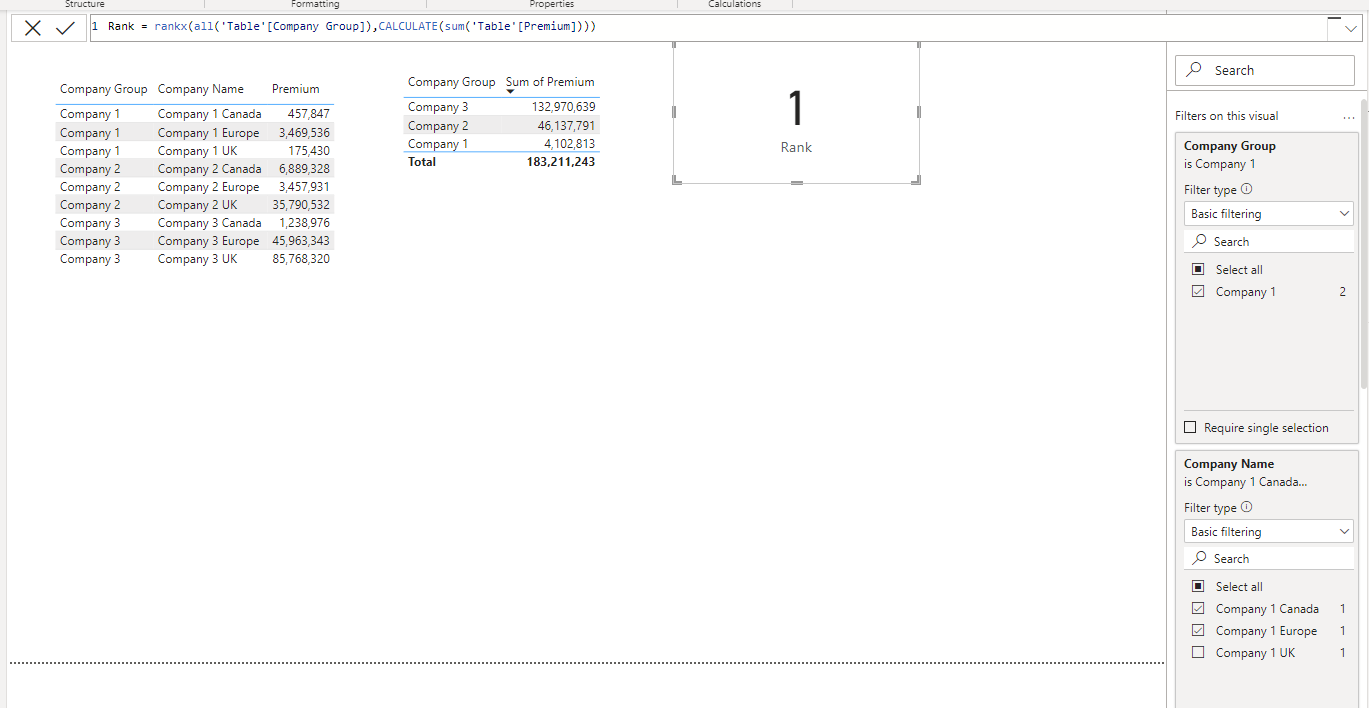Collapse the Company Name filter card header

pos(1229,464)
